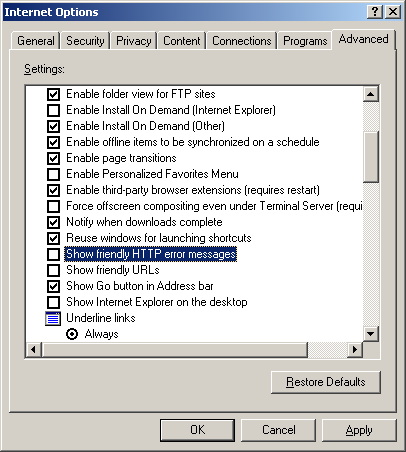406x452 pixels.
Task: Uncheck Enable page transitions
Action: point(53,158)
